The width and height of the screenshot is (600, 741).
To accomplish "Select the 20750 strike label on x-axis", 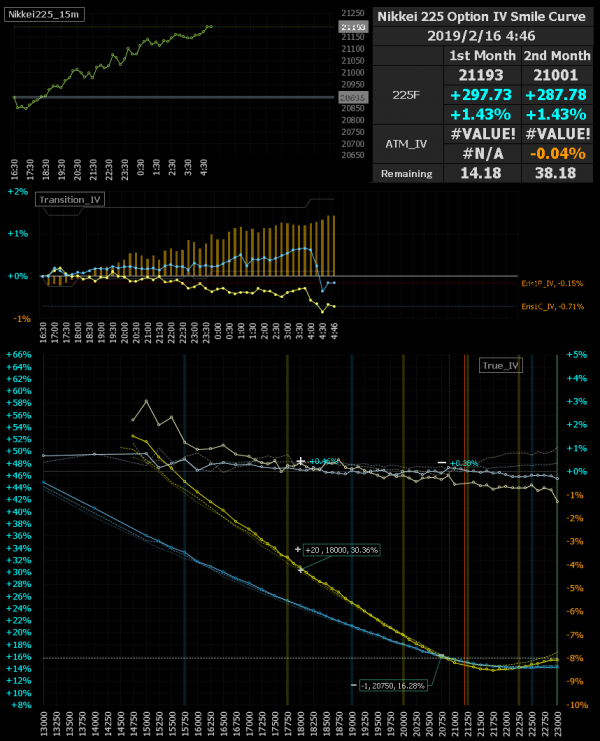I will point(442,723).
